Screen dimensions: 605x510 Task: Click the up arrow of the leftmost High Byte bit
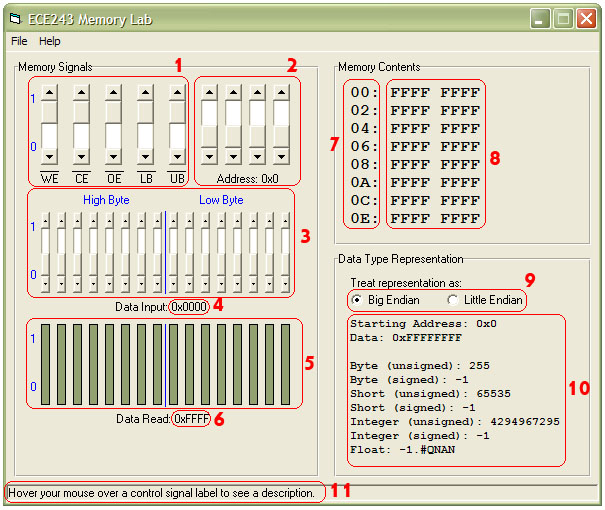coord(46,221)
